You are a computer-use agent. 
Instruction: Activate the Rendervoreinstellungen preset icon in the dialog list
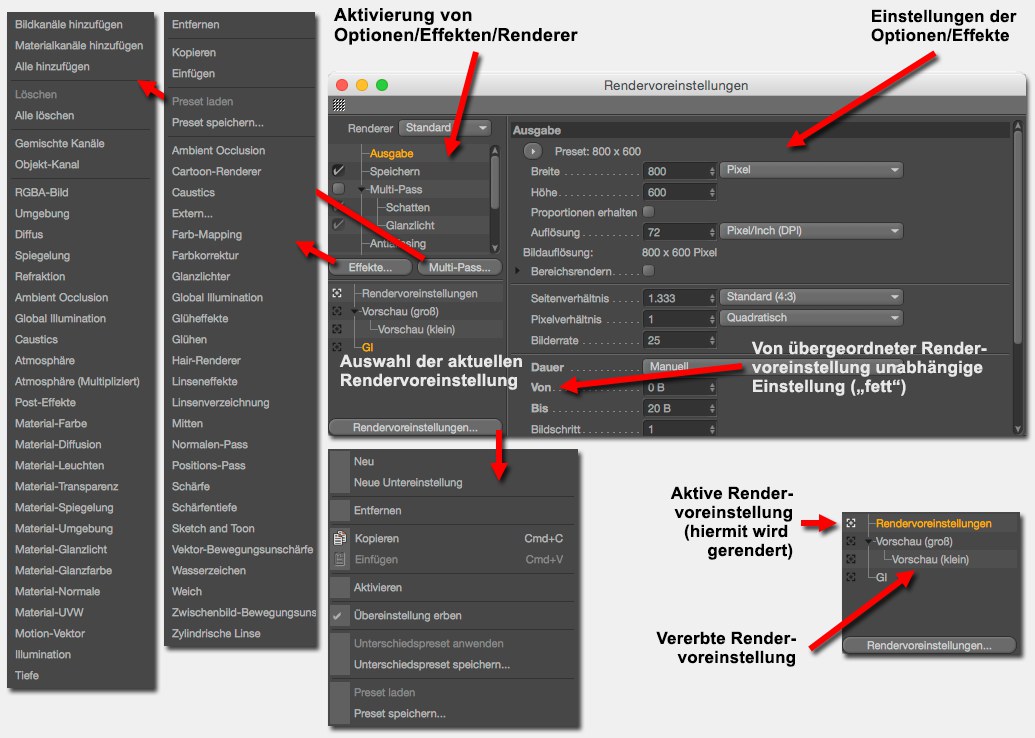coord(338,294)
